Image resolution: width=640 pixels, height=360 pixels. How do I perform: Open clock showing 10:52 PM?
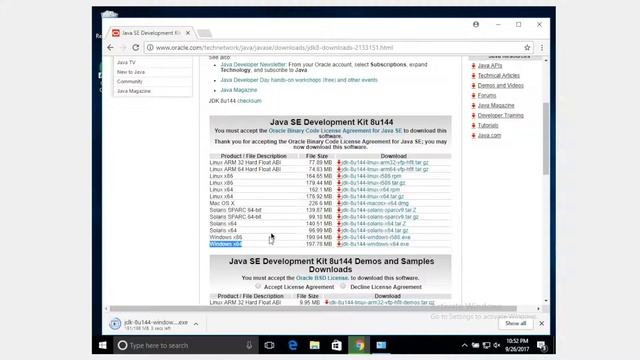(517, 345)
